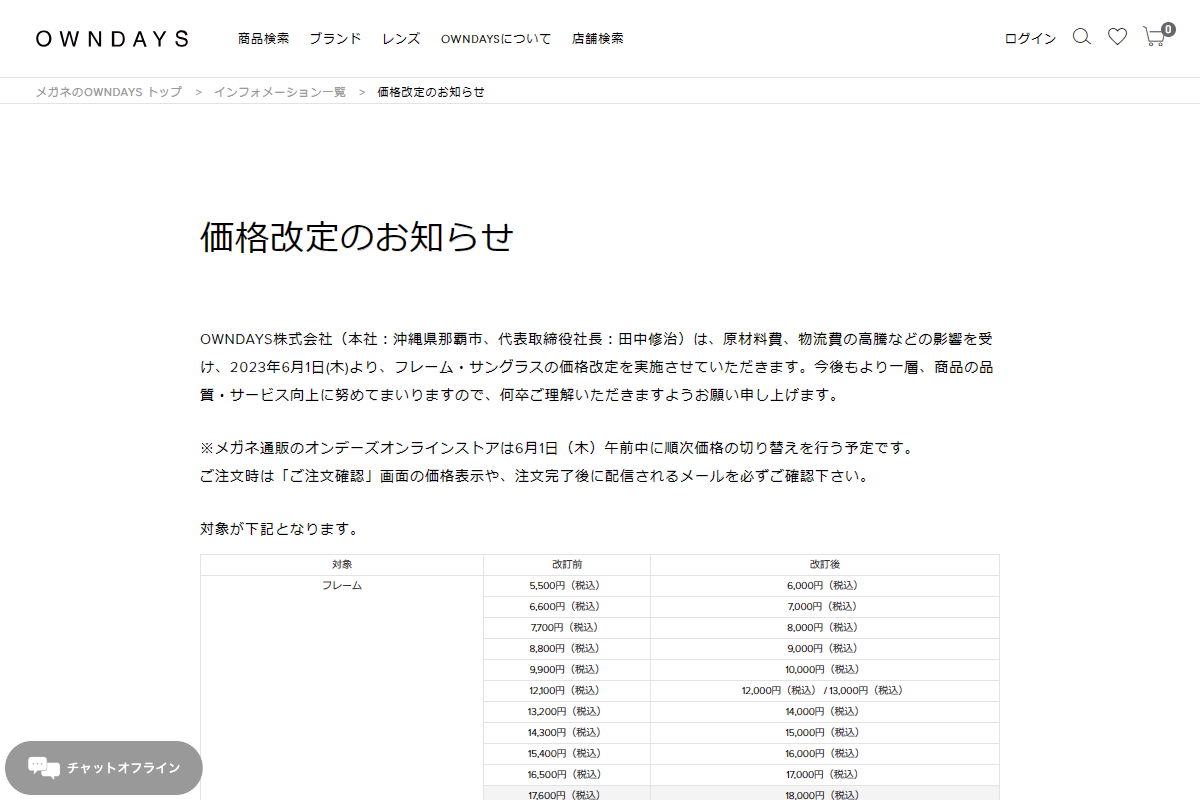Go to インフォメーション一覧 breadcrumb

point(279,91)
